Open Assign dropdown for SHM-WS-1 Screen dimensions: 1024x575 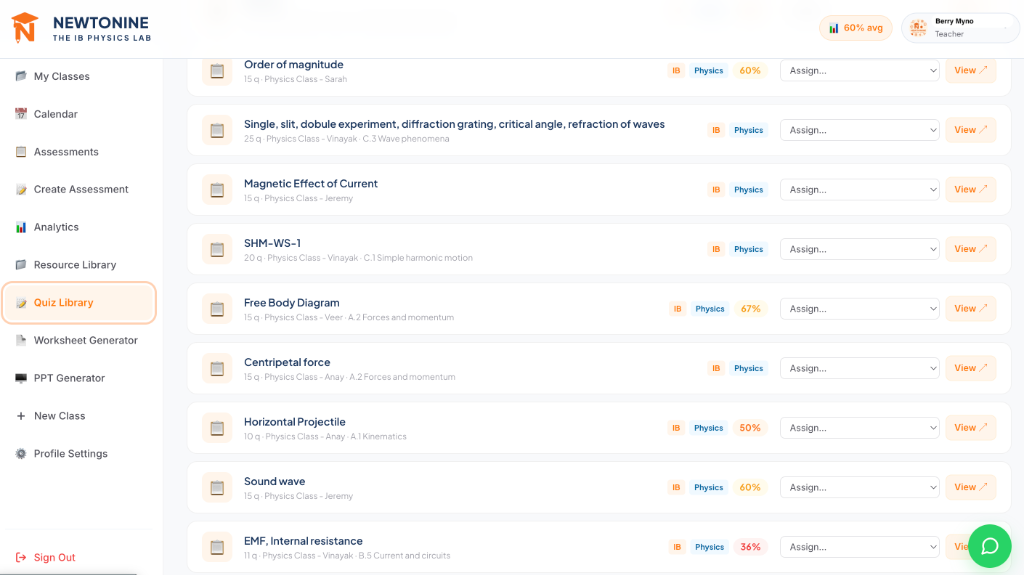coord(859,249)
